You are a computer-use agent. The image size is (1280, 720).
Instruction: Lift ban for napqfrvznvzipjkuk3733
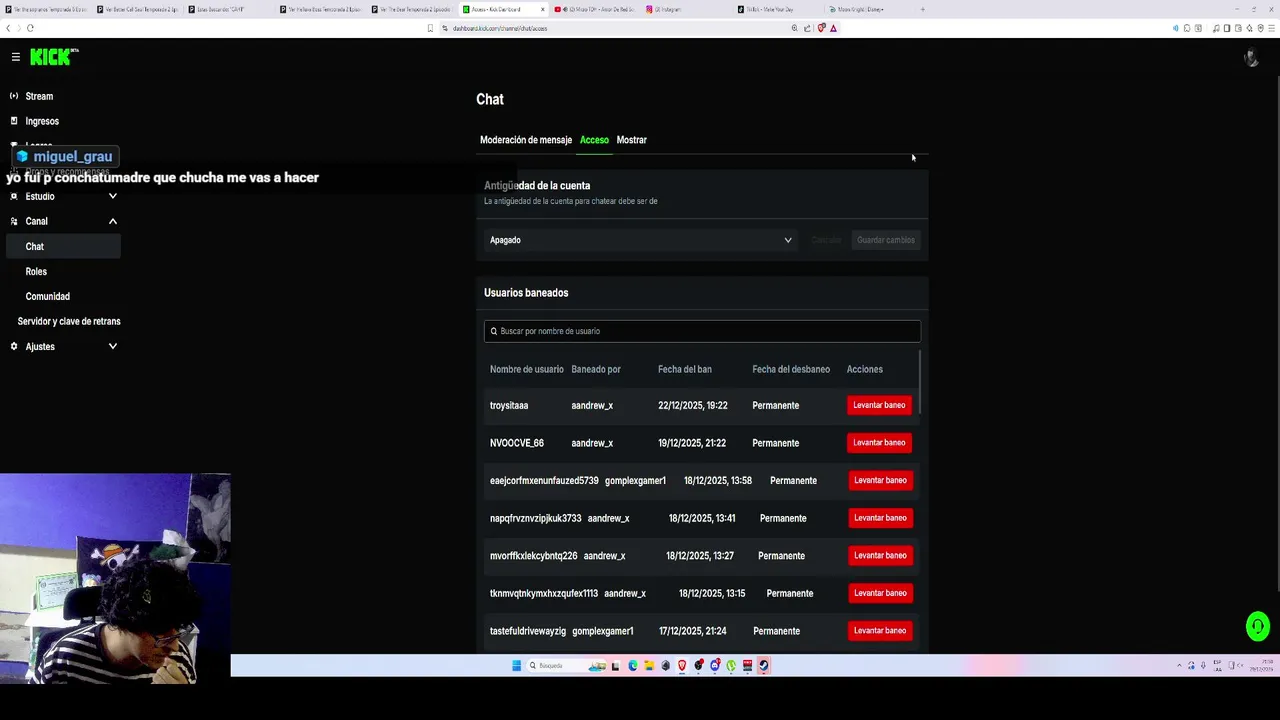880,518
